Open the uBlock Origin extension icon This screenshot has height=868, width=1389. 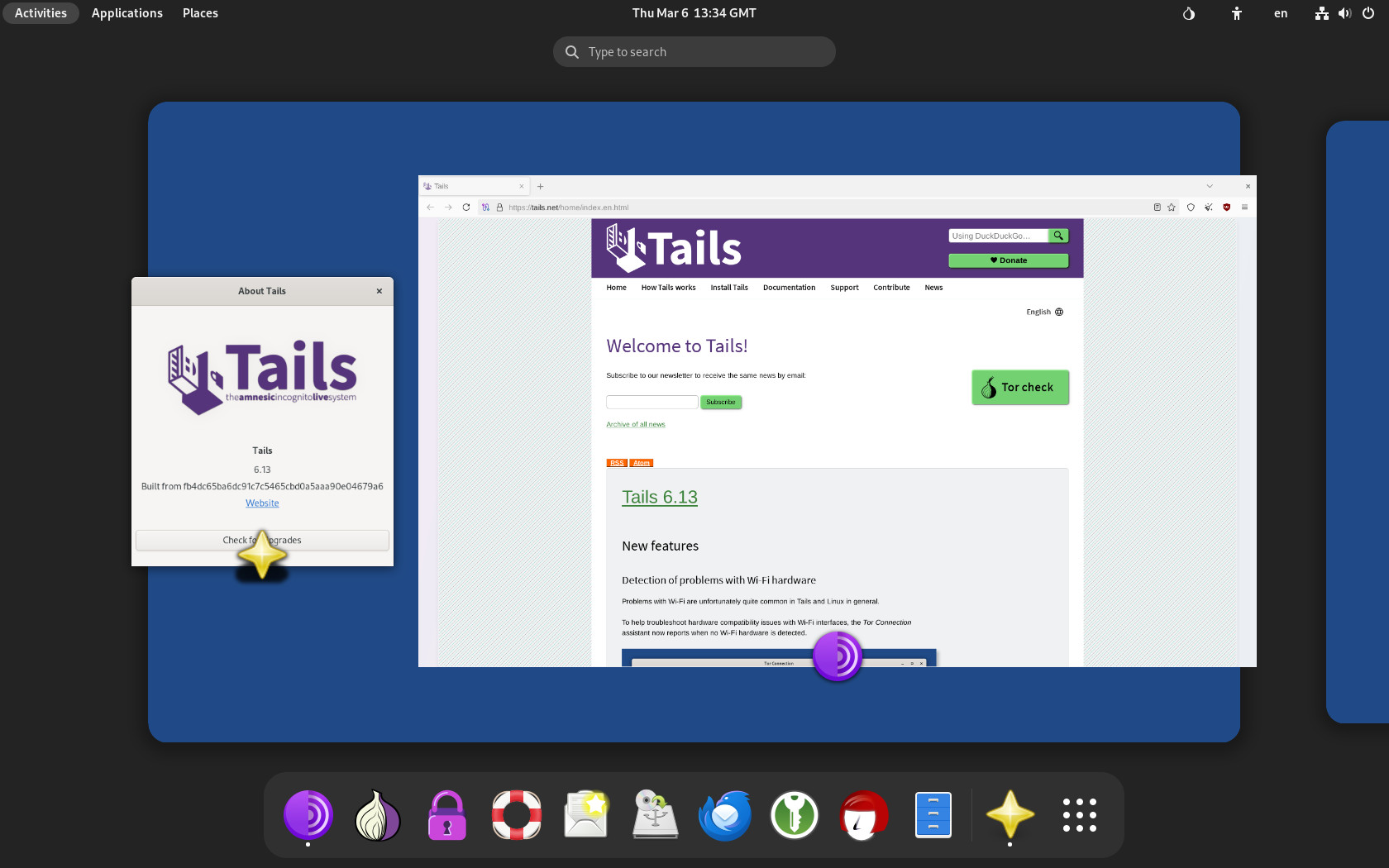[x=1227, y=207]
